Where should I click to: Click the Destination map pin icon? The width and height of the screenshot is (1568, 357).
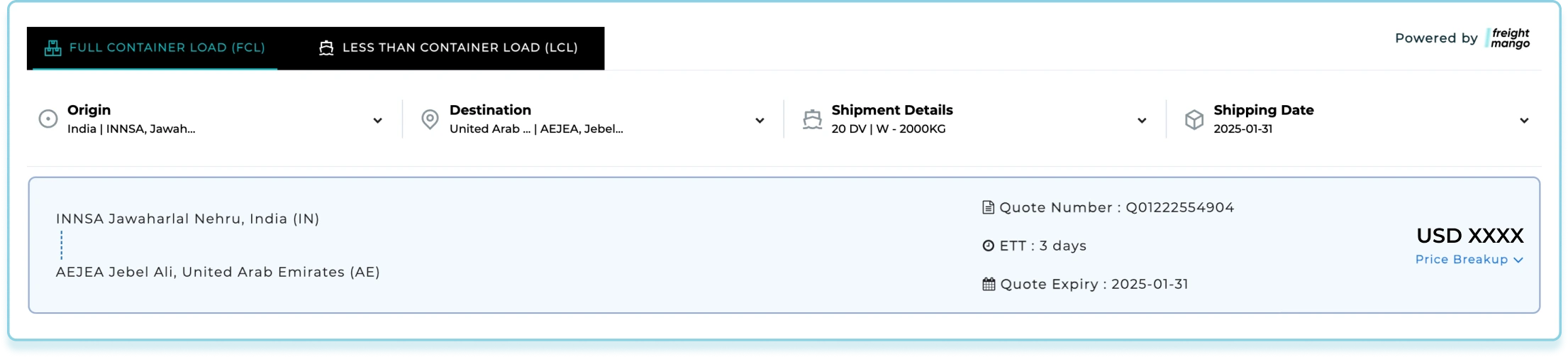click(x=430, y=119)
